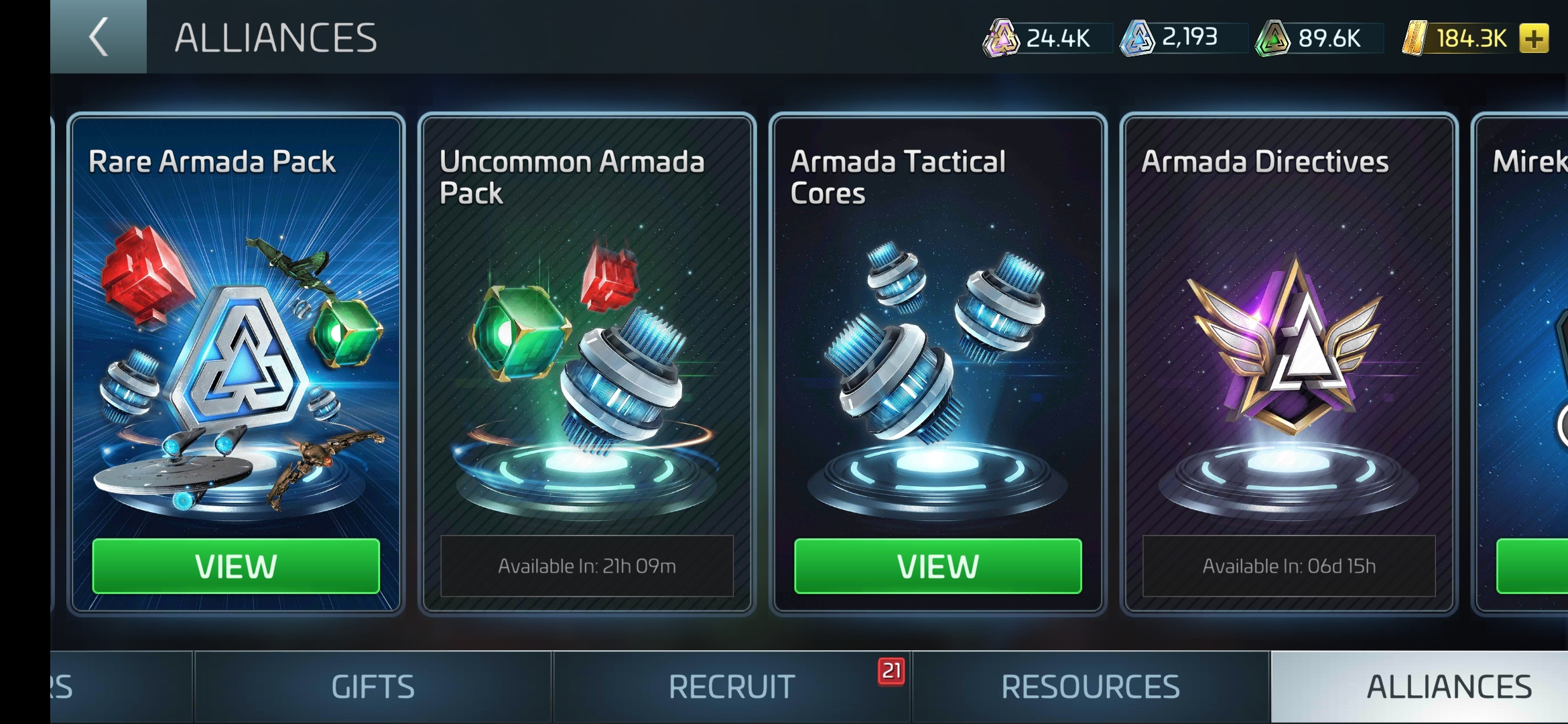View the Rare Armada Pack
The image size is (1568, 724).
pyautogui.click(x=236, y=566)
